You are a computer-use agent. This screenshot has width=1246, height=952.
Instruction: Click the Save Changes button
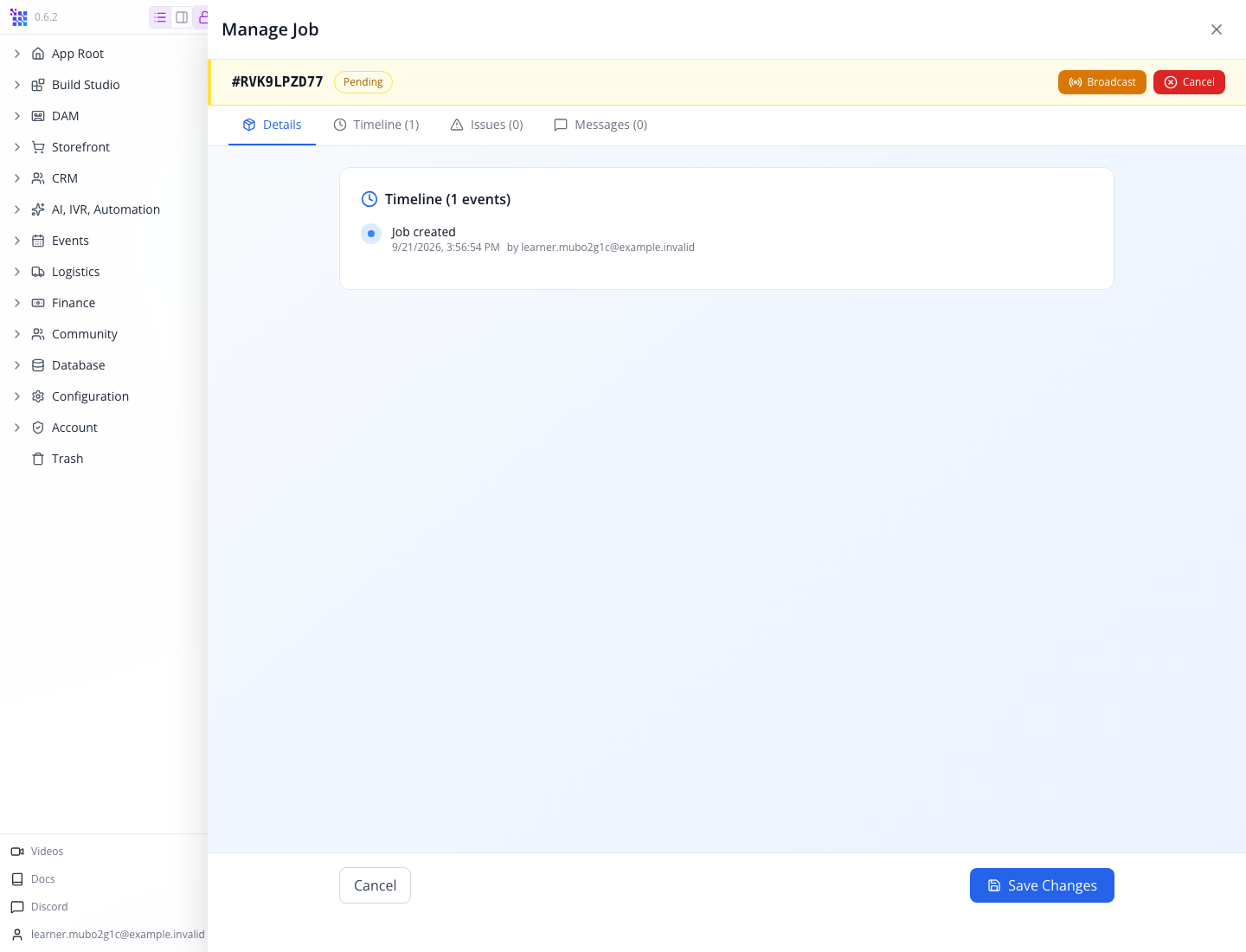tap(1042, 885)
